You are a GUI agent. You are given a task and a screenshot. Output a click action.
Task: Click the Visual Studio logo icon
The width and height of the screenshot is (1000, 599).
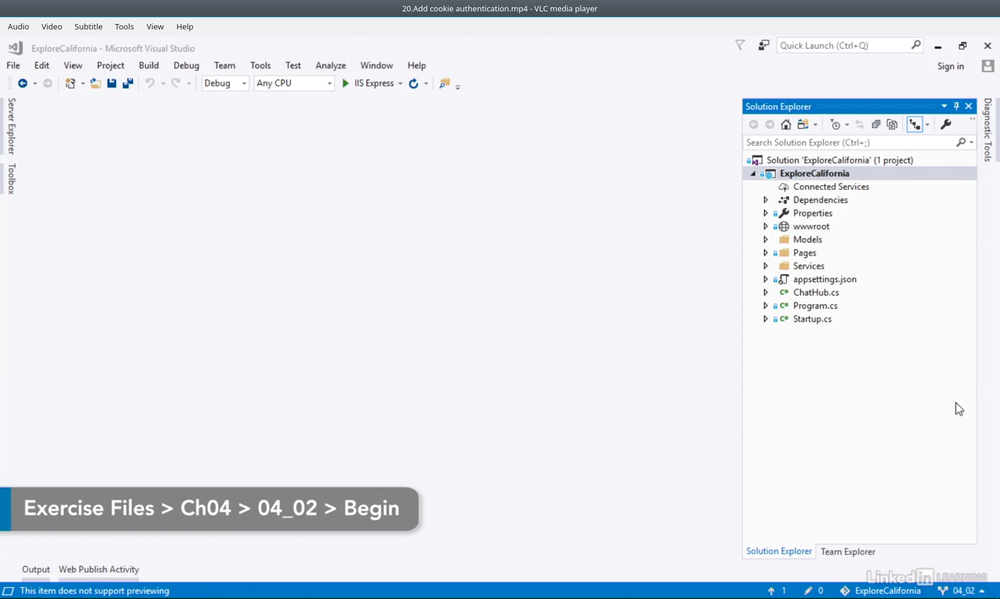click(x=15, y=48)
